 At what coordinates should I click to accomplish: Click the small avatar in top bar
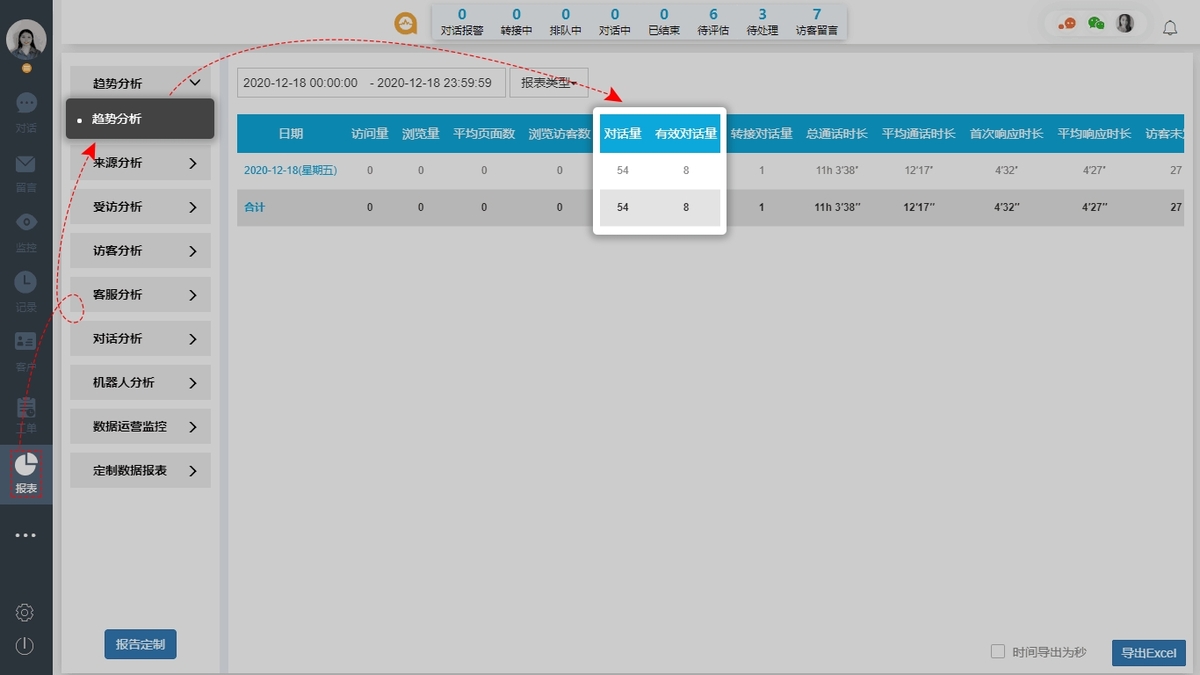tap(1125, 23)
